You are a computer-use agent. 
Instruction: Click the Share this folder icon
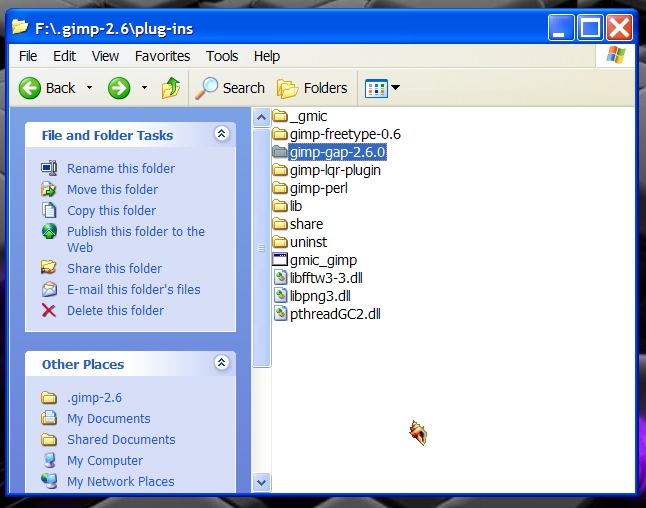click(49, 268)
